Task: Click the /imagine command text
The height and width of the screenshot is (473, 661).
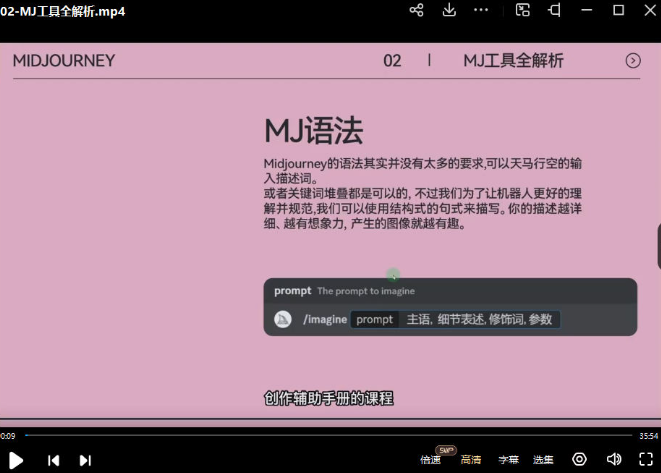Action: pos(325,320)
